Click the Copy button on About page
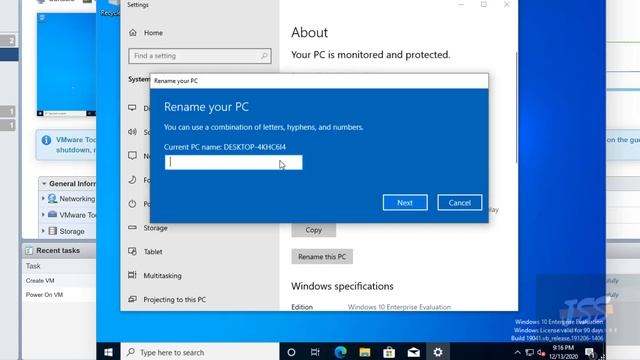 pos(313,230)
